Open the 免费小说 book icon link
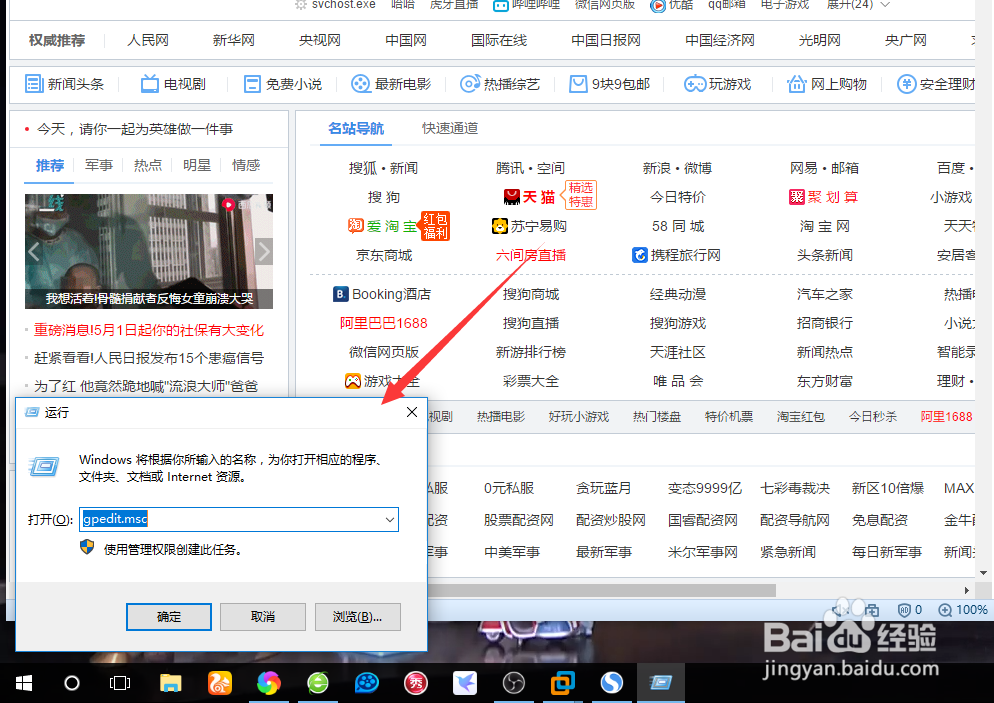 tap(283, 84)
